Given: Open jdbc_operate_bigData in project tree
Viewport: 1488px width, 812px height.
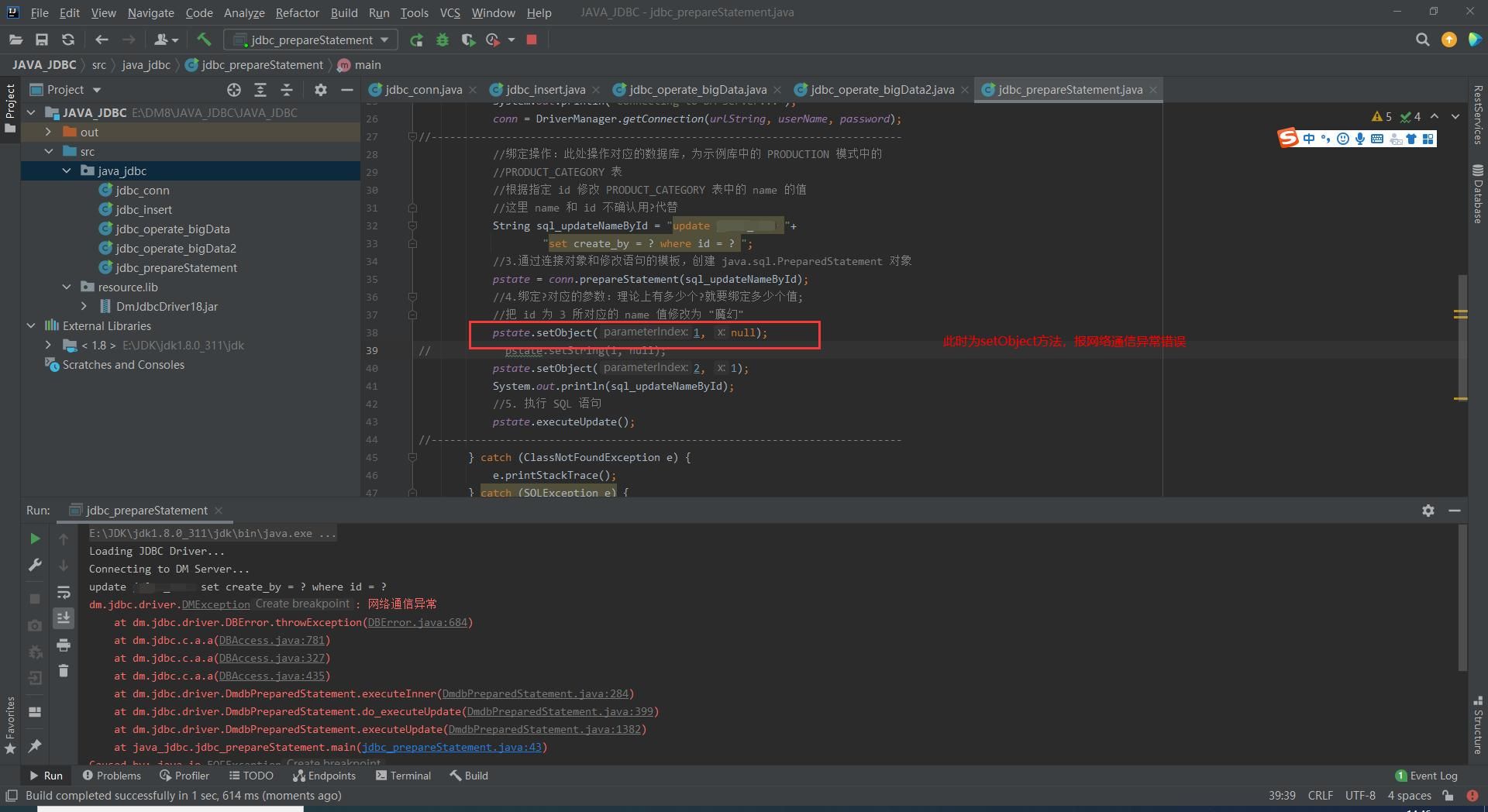Looking at the screenshot, I should point(172,229).
